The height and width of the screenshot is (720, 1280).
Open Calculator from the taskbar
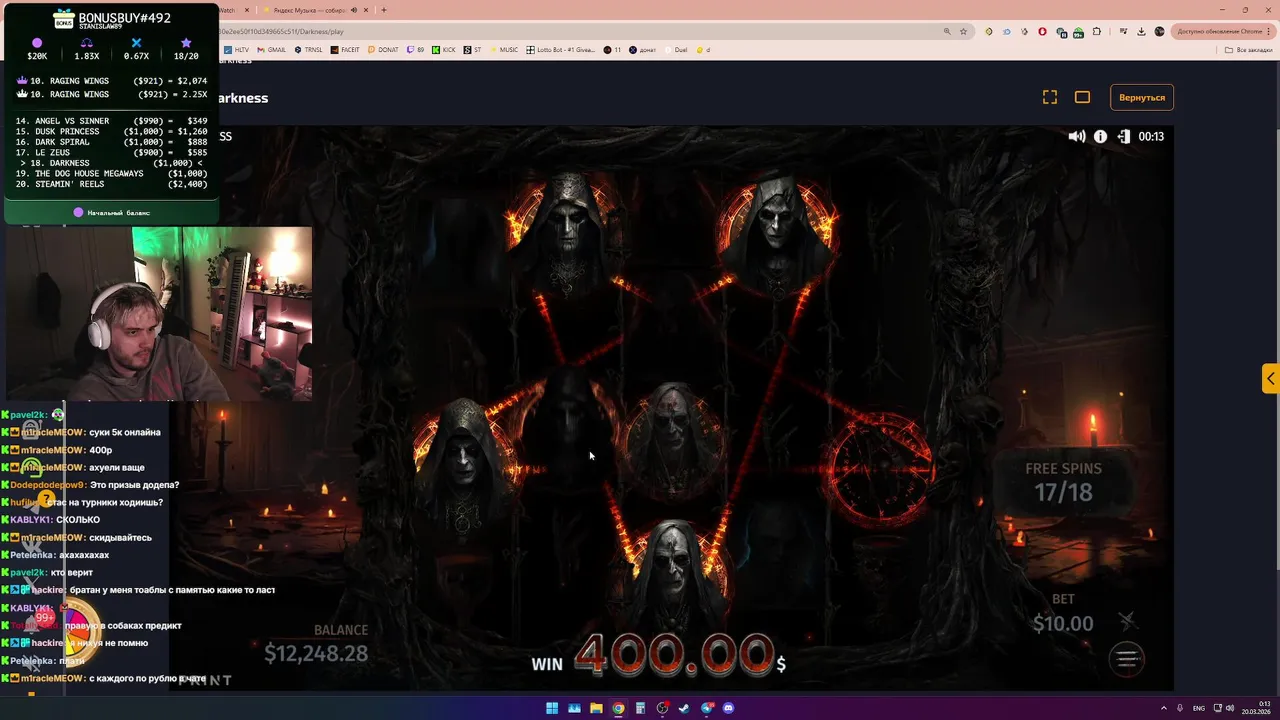click(640, 708)
